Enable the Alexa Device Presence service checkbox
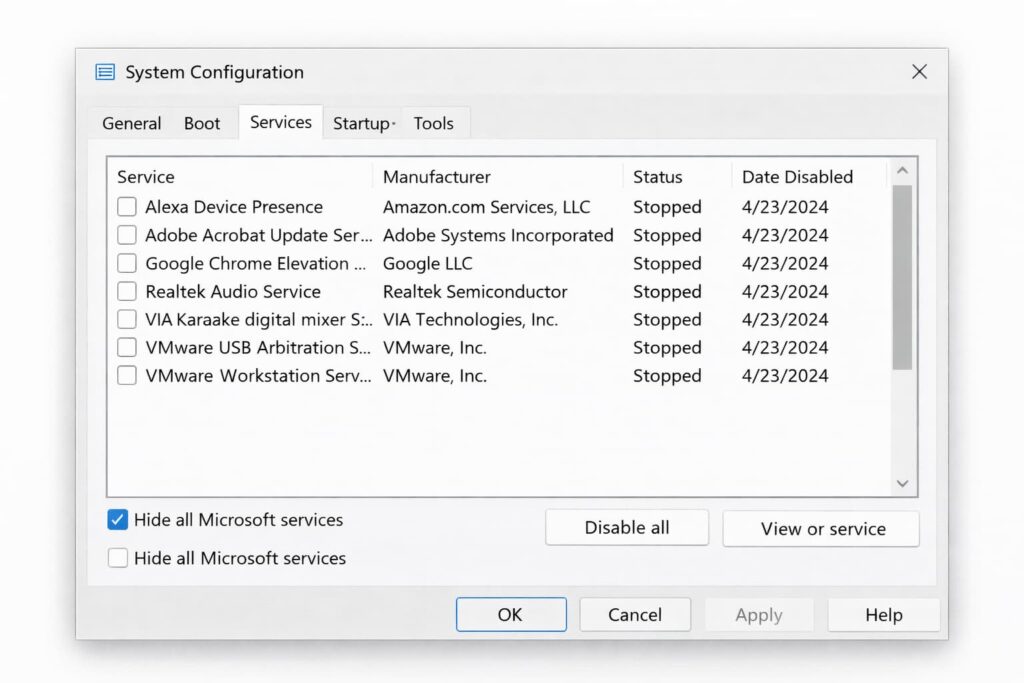 pyautogui.click(x=127, y=207)
